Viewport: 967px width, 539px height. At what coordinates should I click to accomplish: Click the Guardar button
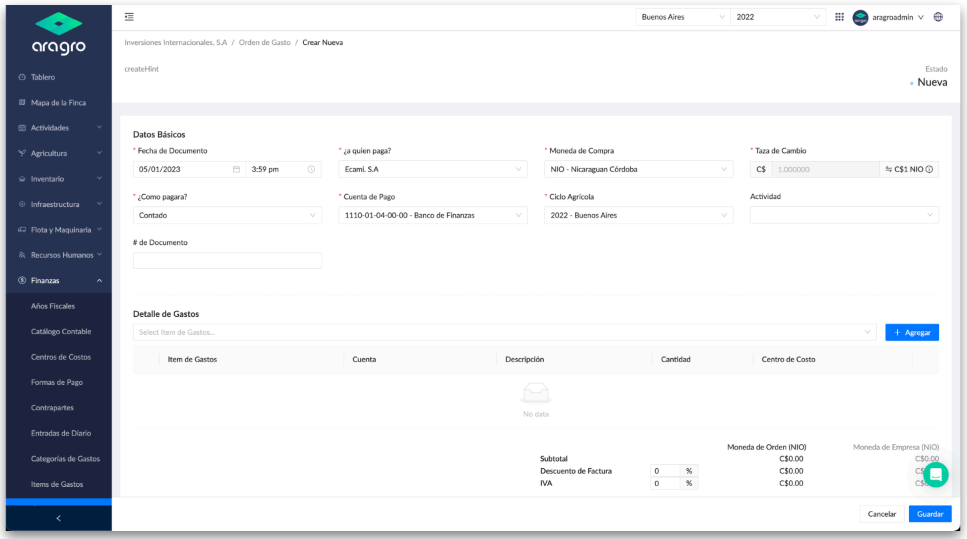pos(930,514)
